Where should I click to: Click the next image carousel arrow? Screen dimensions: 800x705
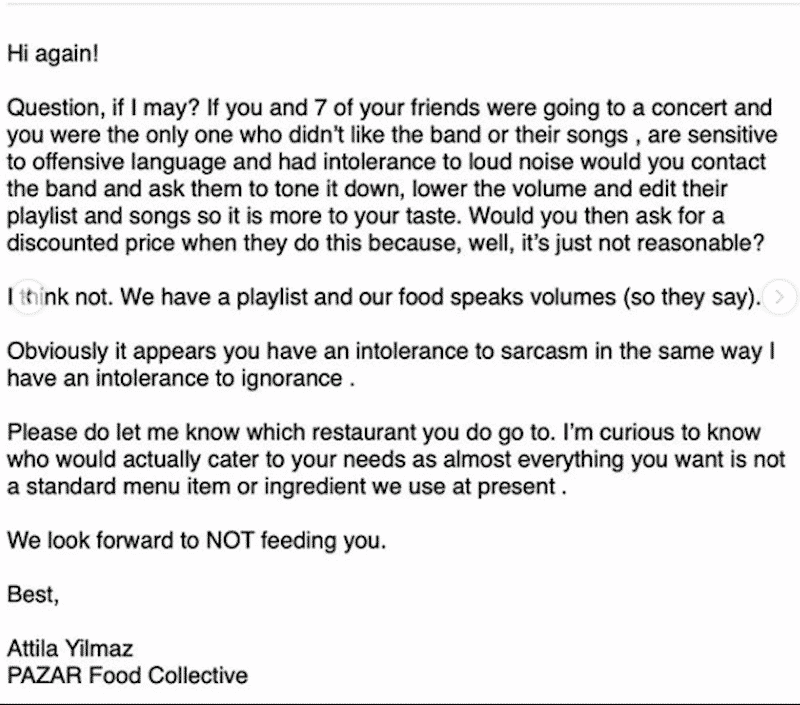pyautogui.click(x=779, y=297)
